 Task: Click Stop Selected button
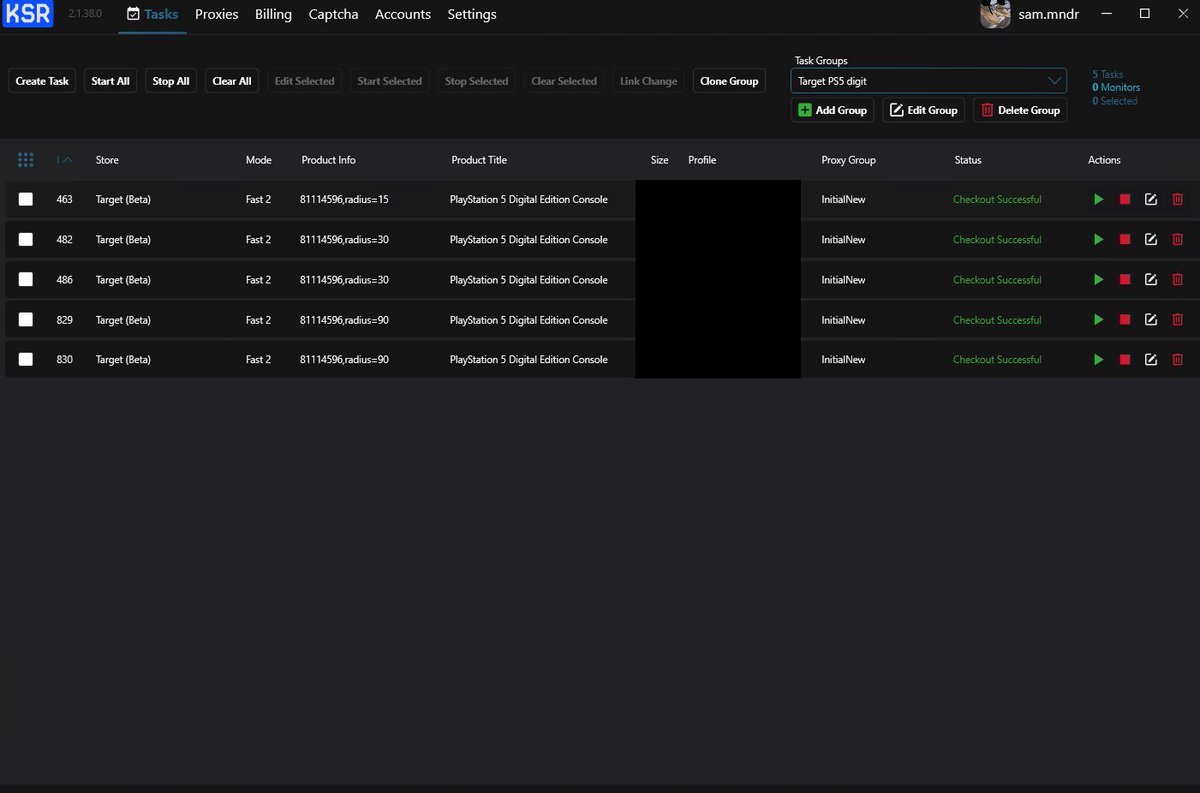tap(476, 81)
